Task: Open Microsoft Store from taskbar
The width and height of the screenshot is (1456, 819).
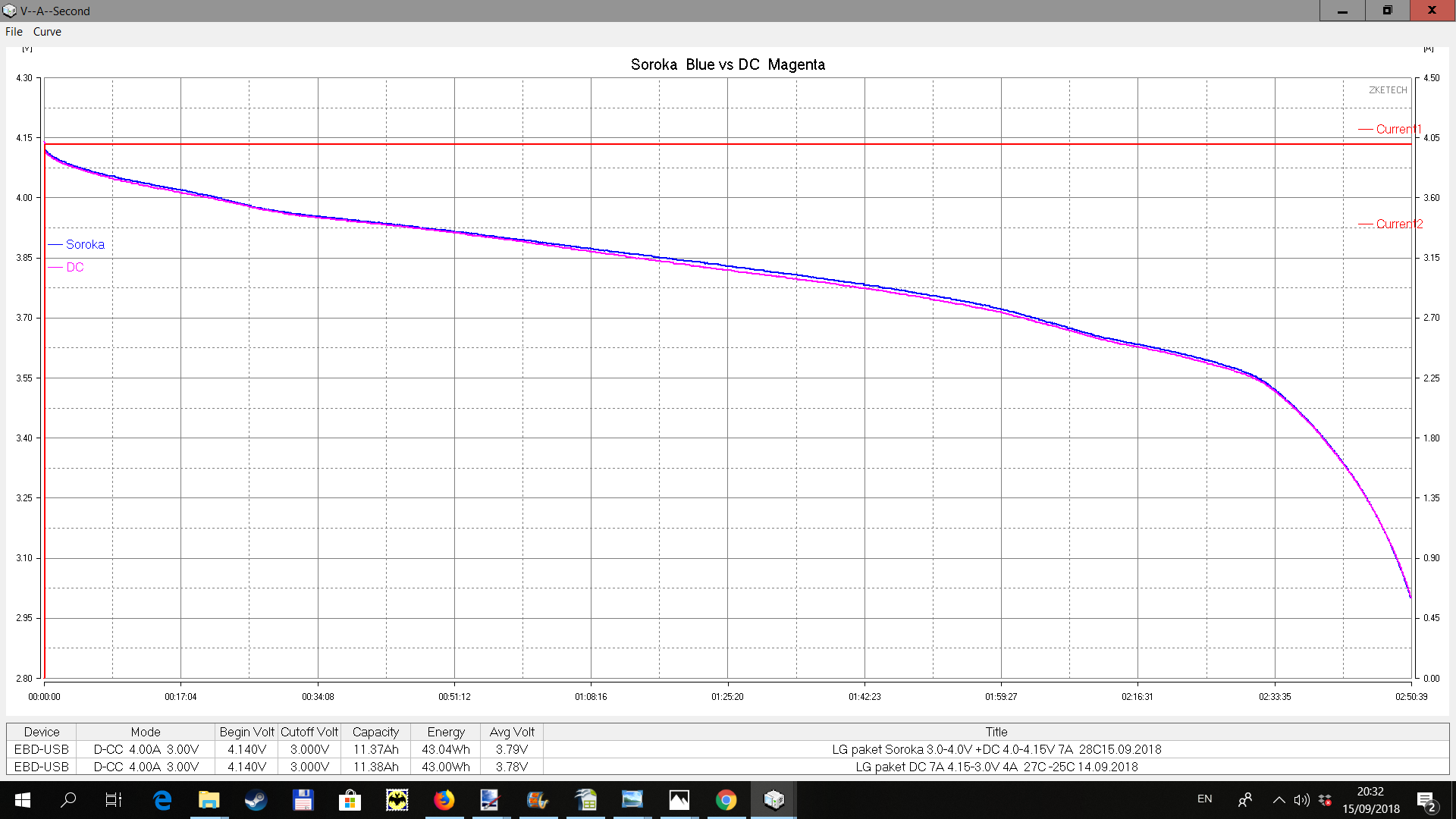Action: (350, 800)
